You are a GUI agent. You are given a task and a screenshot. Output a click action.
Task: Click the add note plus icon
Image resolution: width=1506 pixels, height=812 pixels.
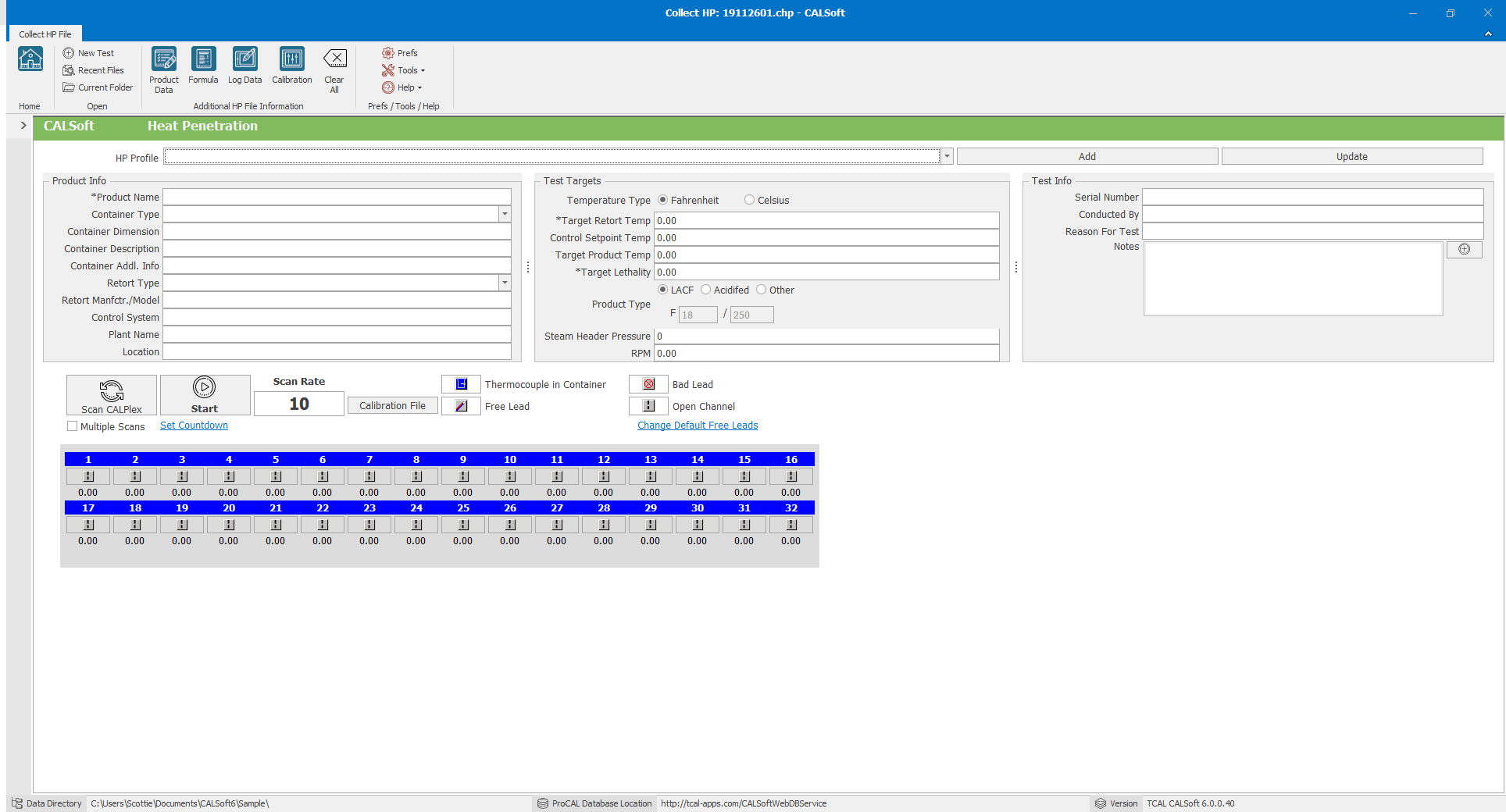coord(1465,249)
